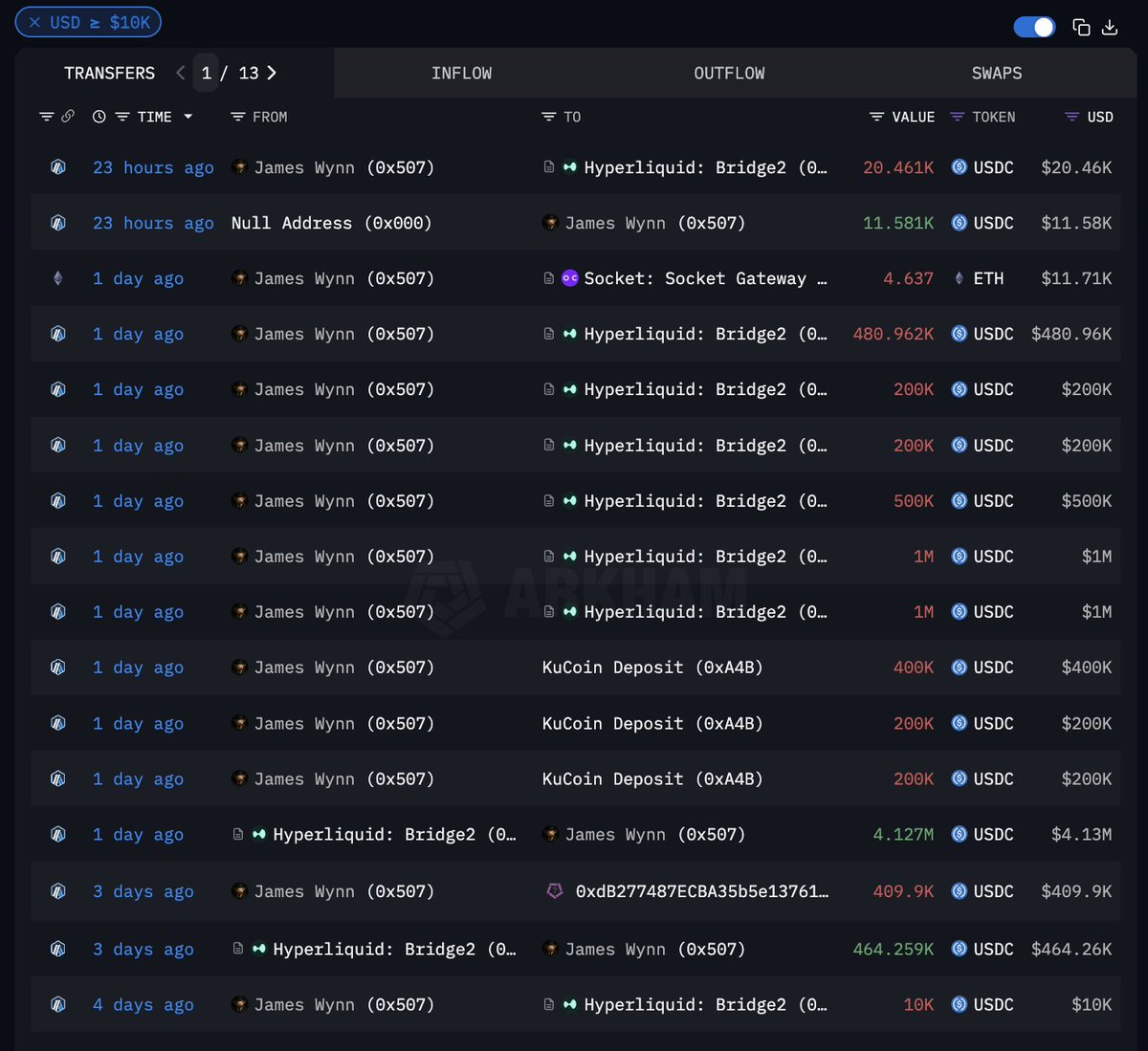Viewport: 1148px width, 1051px height.
Task: Toggle the blue switch at top right
Action: 1034,27
